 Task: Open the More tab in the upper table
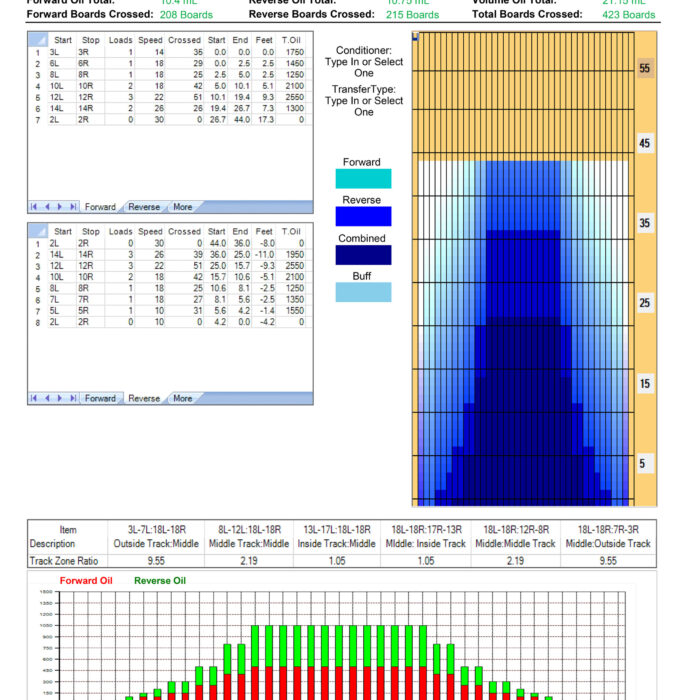182,207
